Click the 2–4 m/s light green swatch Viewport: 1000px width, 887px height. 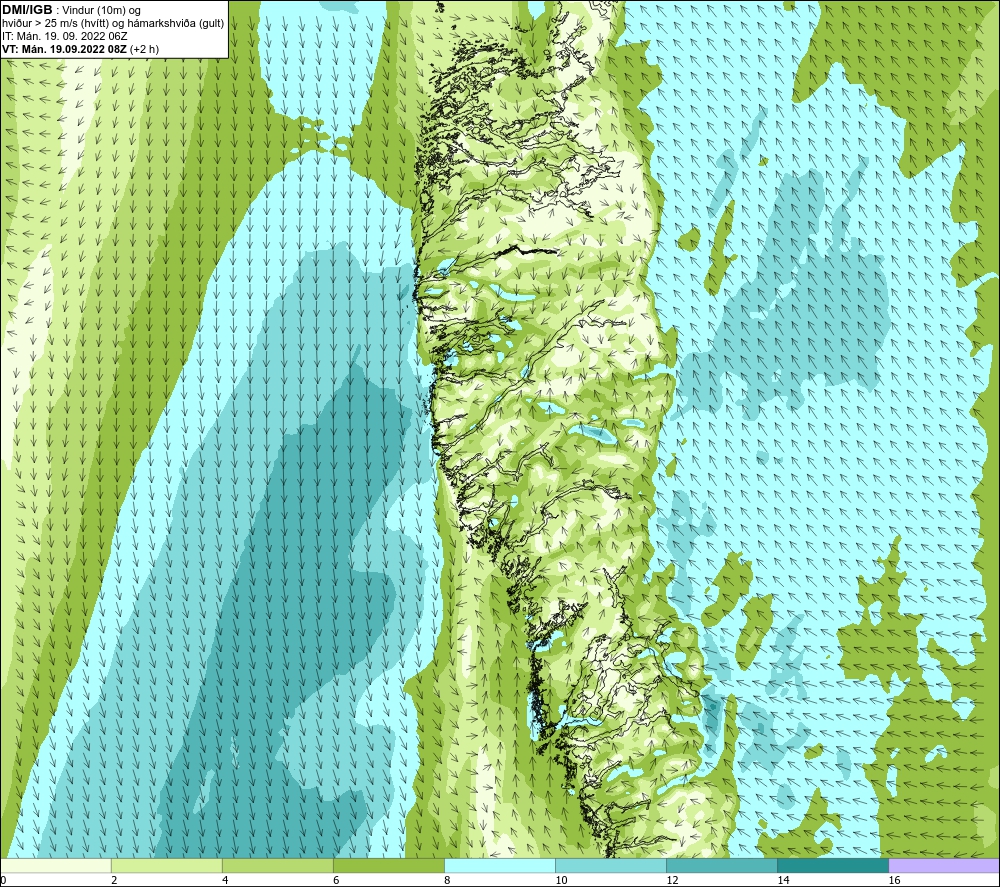pyautogui.click(x=167, y=866)
